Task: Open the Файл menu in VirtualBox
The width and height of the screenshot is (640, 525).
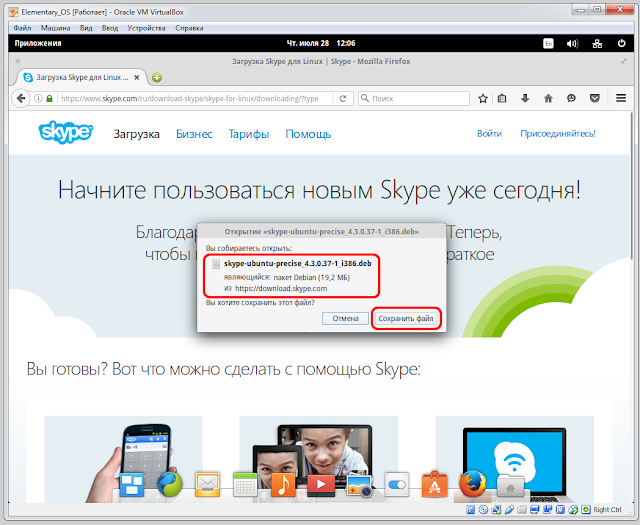Action: [22, 28]
